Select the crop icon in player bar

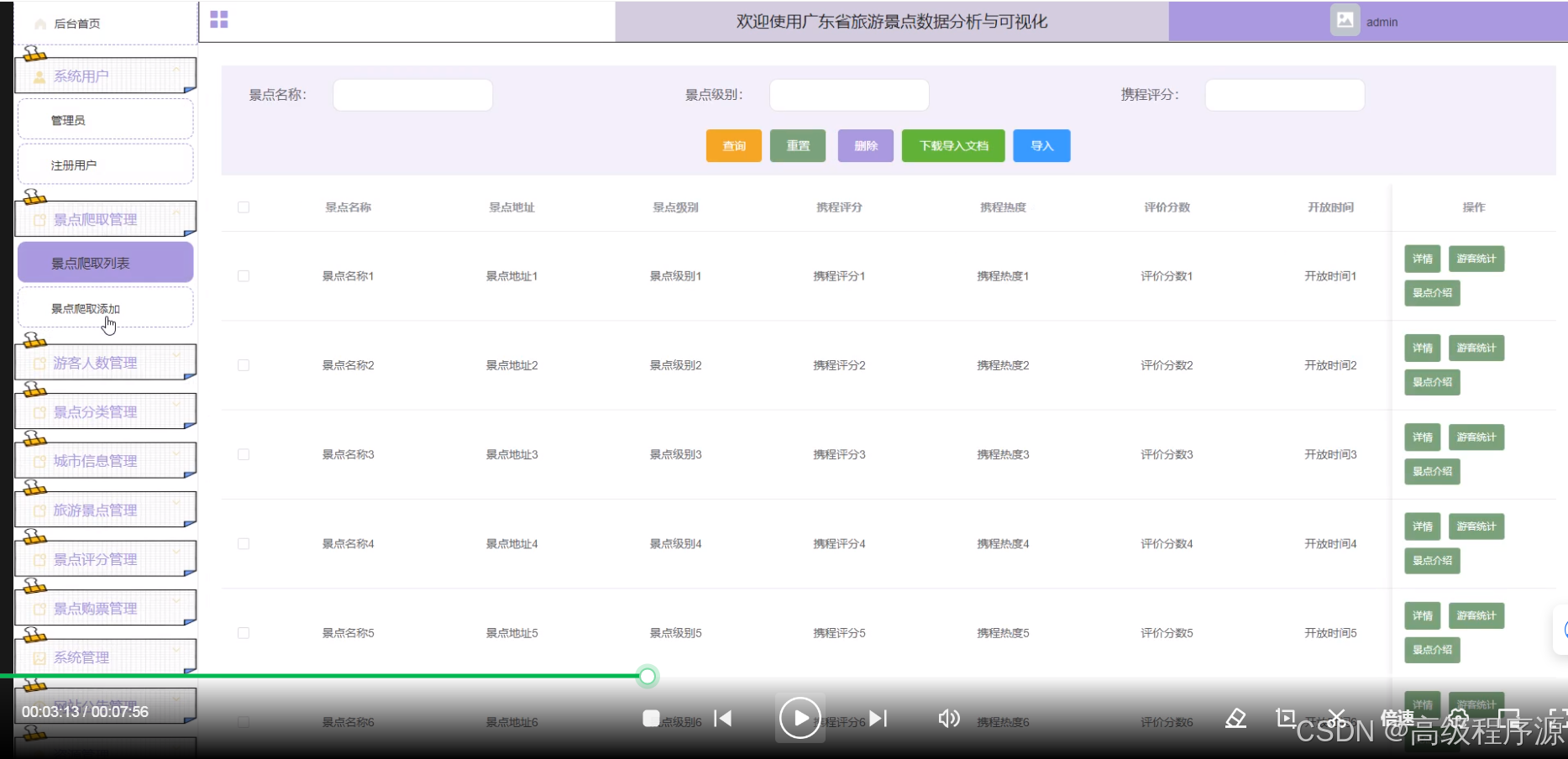pyautogui.click(x=1286, y=718)
